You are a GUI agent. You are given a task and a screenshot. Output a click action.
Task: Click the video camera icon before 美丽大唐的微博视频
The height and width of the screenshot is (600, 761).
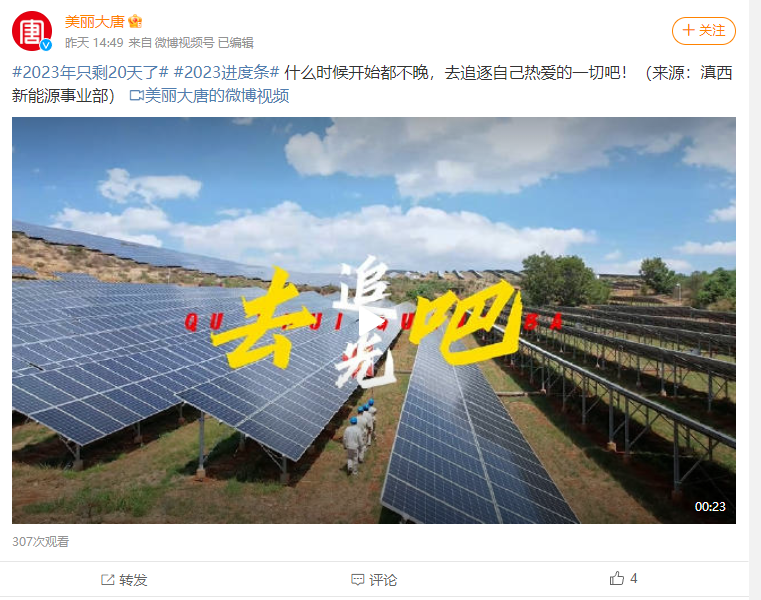coord(136,96)
